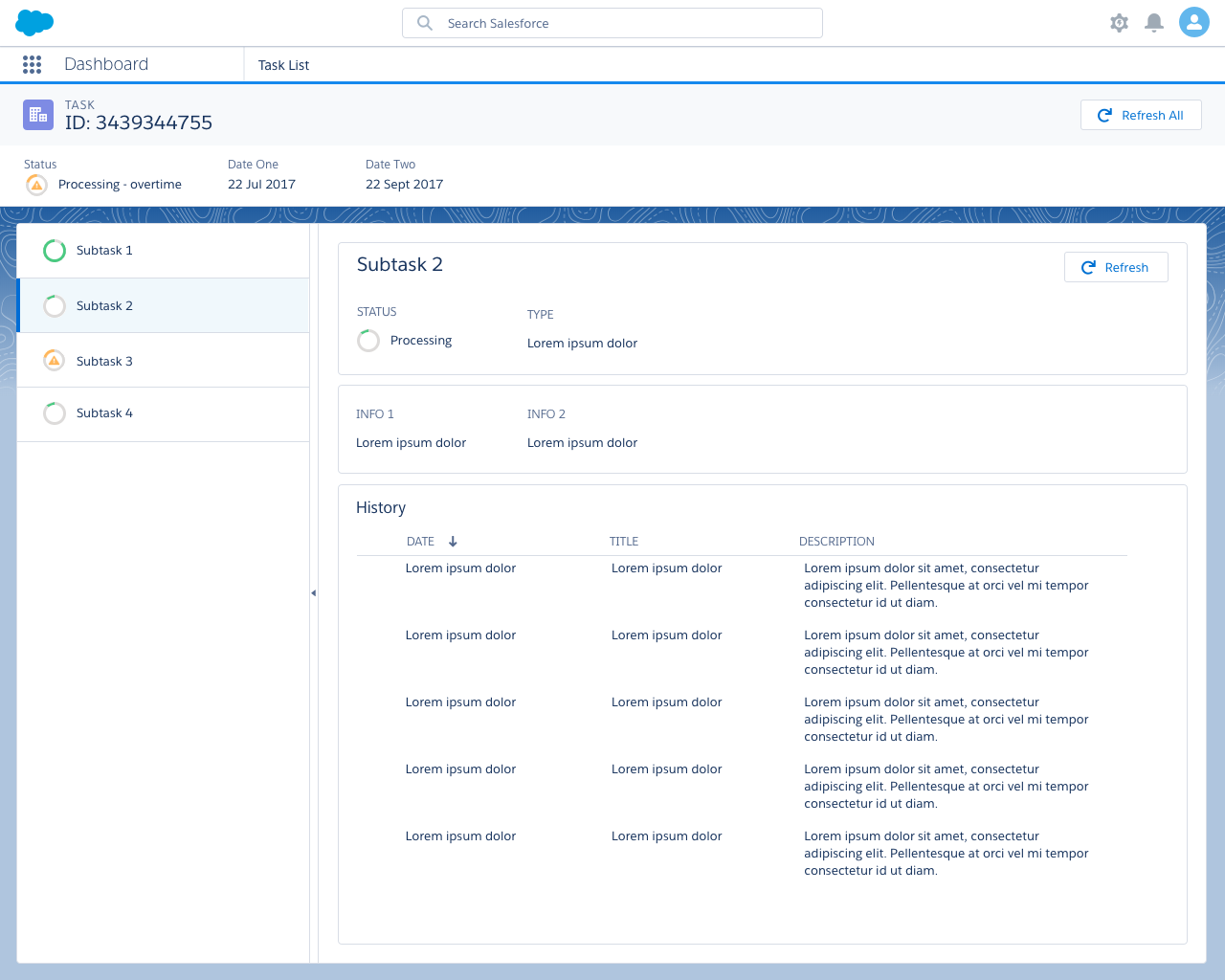This screenshot has width=1225, height=980.
Task: Open the setup gear icon
Action: (1119, 23)
